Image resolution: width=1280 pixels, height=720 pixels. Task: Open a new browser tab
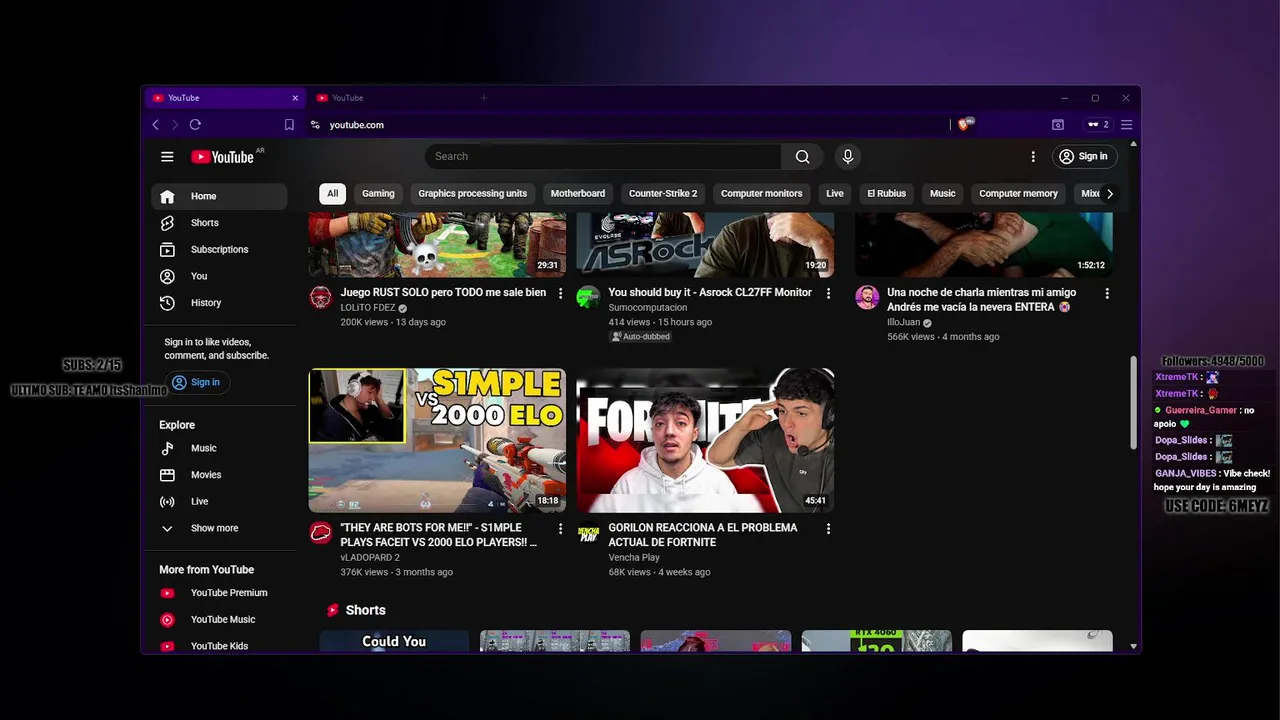484,98
